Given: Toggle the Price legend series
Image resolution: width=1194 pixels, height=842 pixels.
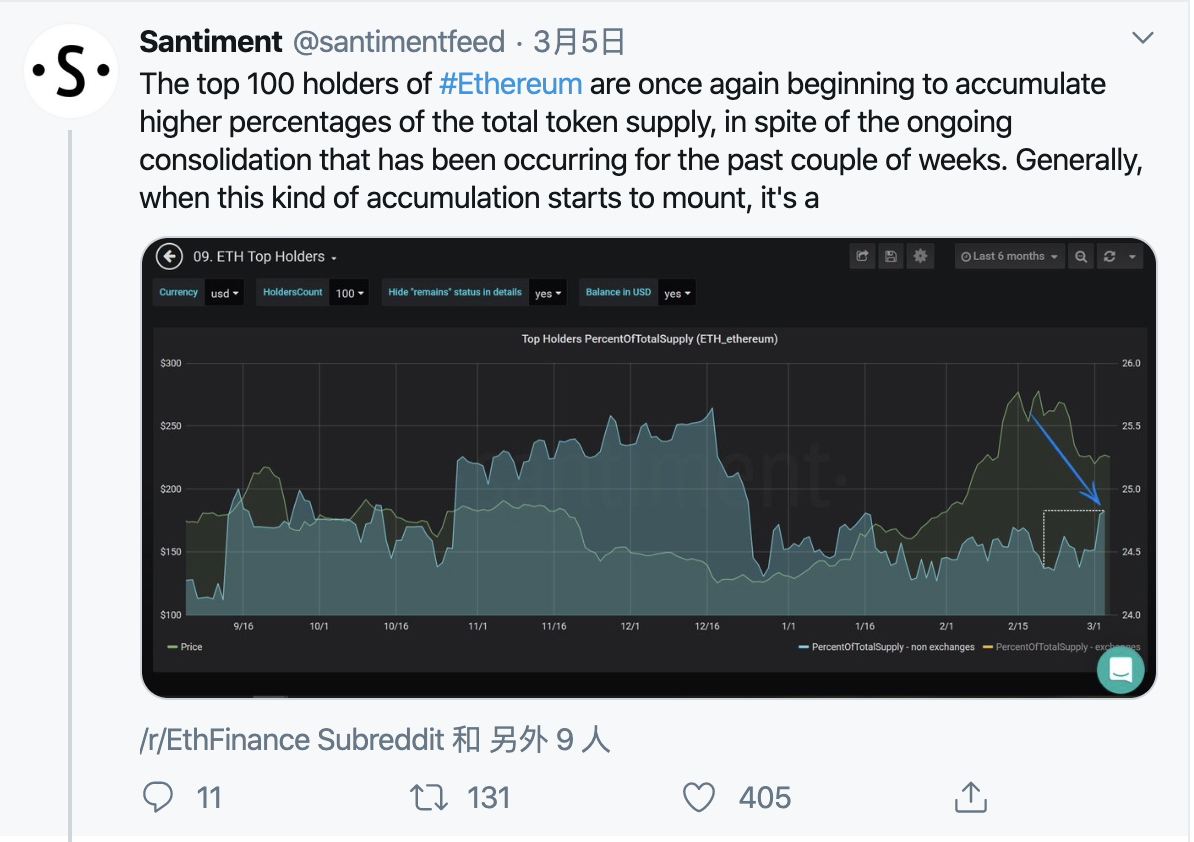Looking at the screenshot, I should (x=185, y=647).
